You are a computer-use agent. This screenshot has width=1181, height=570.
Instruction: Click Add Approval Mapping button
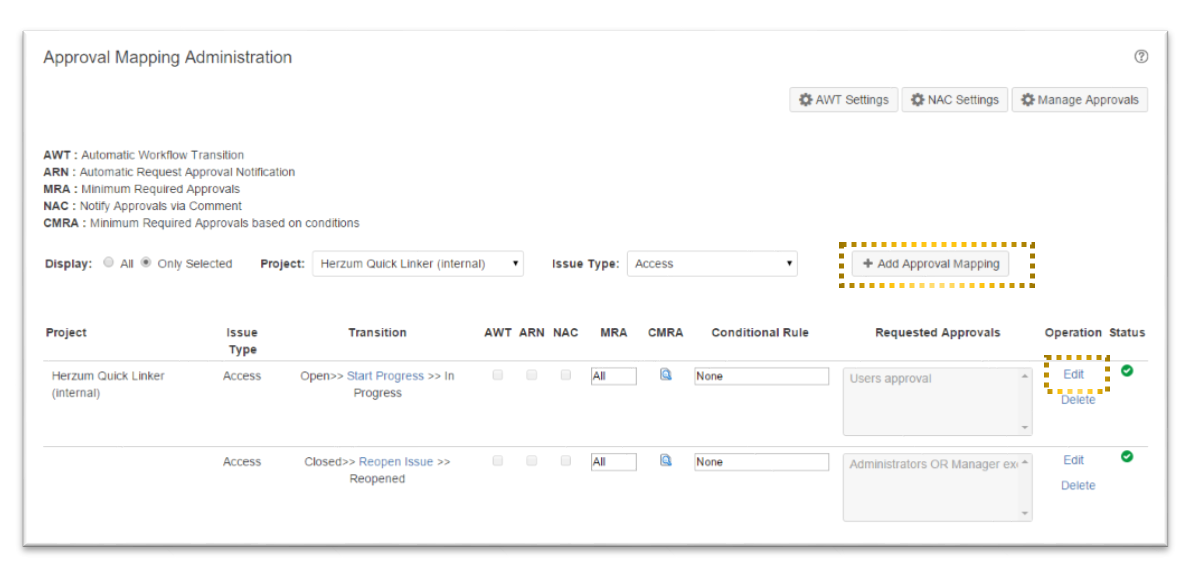pyautogui.click(x=930, y=264)
